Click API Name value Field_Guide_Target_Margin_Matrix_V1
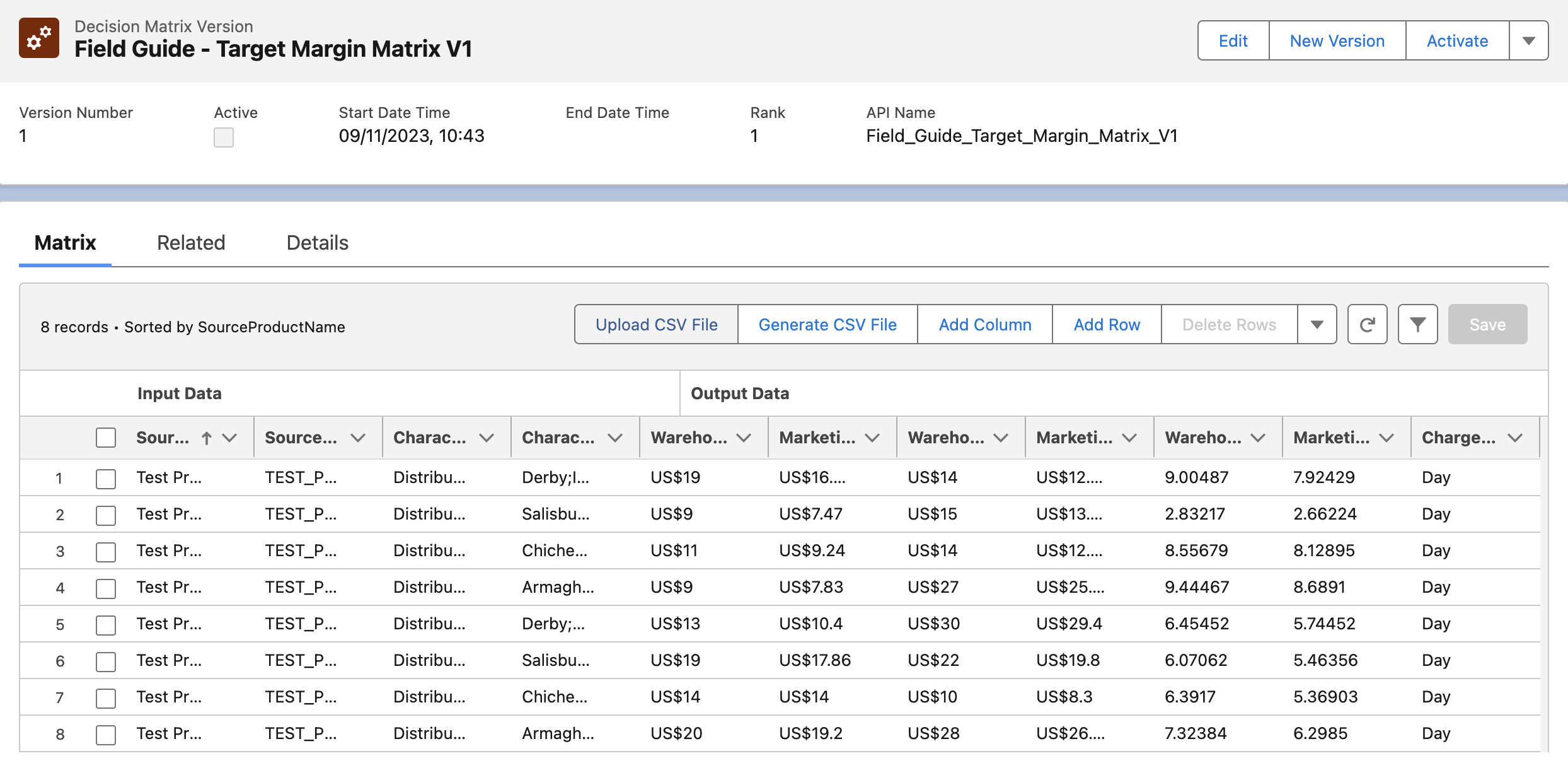The height and width of the screenshot is (763, 1568). click(x=1022, y=136)
